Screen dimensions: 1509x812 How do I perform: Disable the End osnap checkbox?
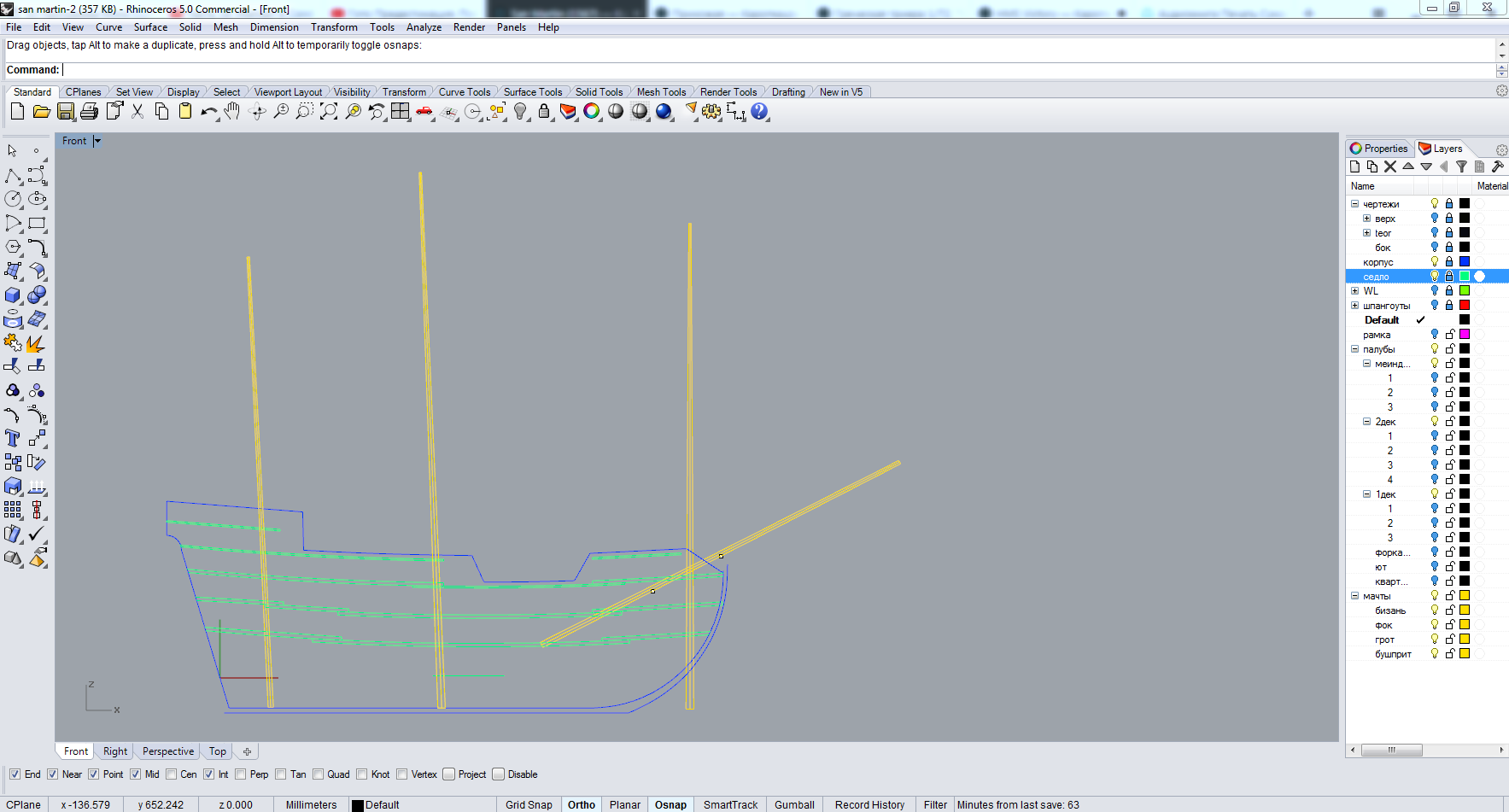[15, 774]
